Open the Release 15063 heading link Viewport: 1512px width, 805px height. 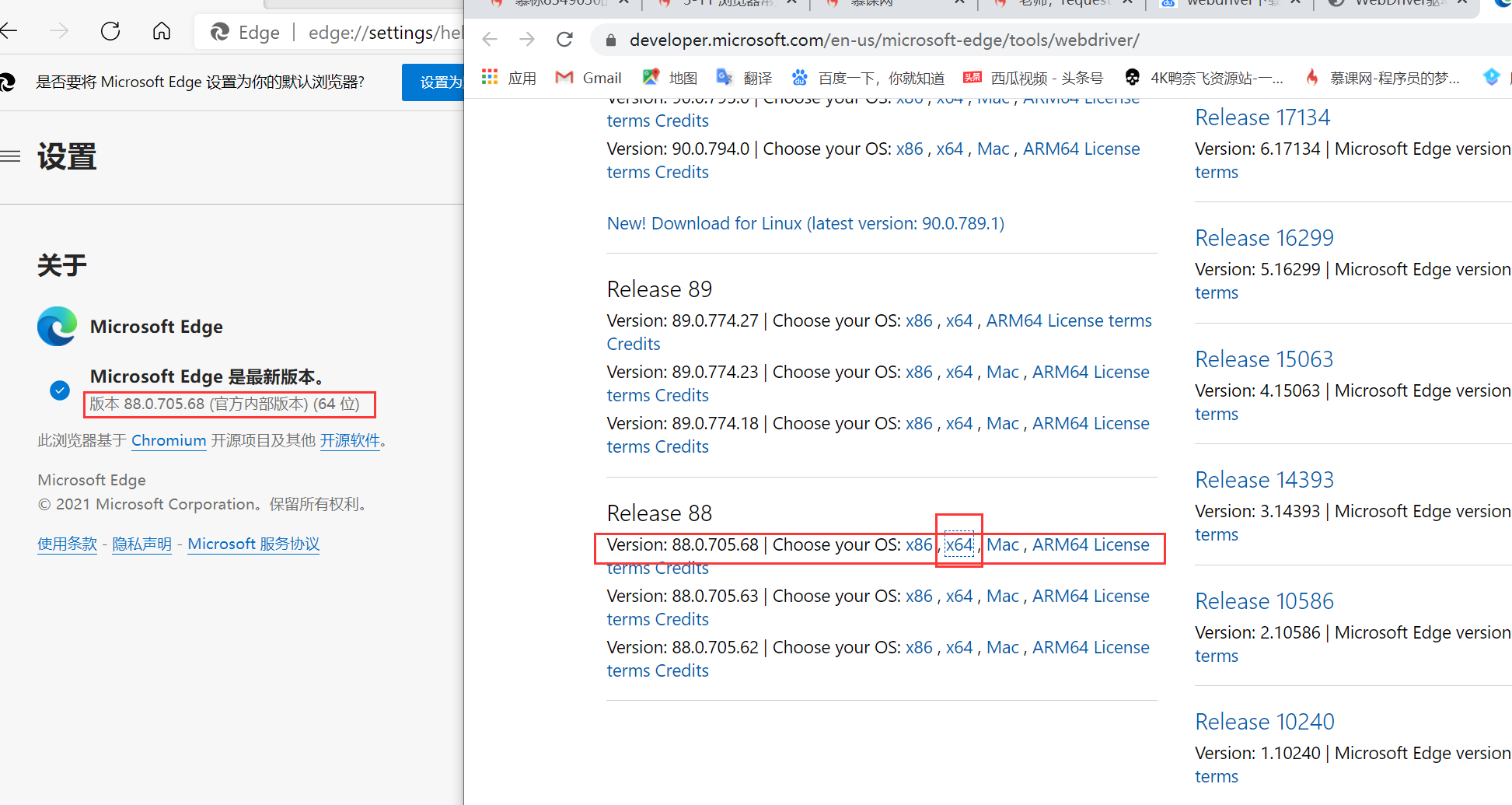pyautogui.click(x=1264, y=359)
